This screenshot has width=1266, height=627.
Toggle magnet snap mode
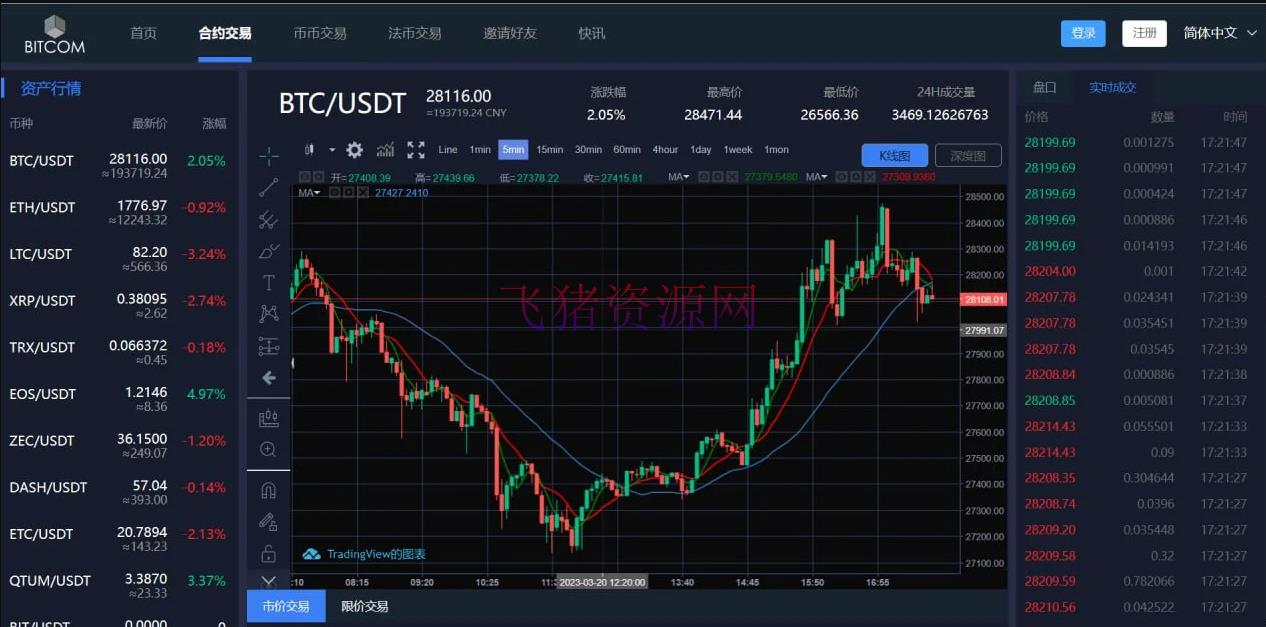click(268, 489)
